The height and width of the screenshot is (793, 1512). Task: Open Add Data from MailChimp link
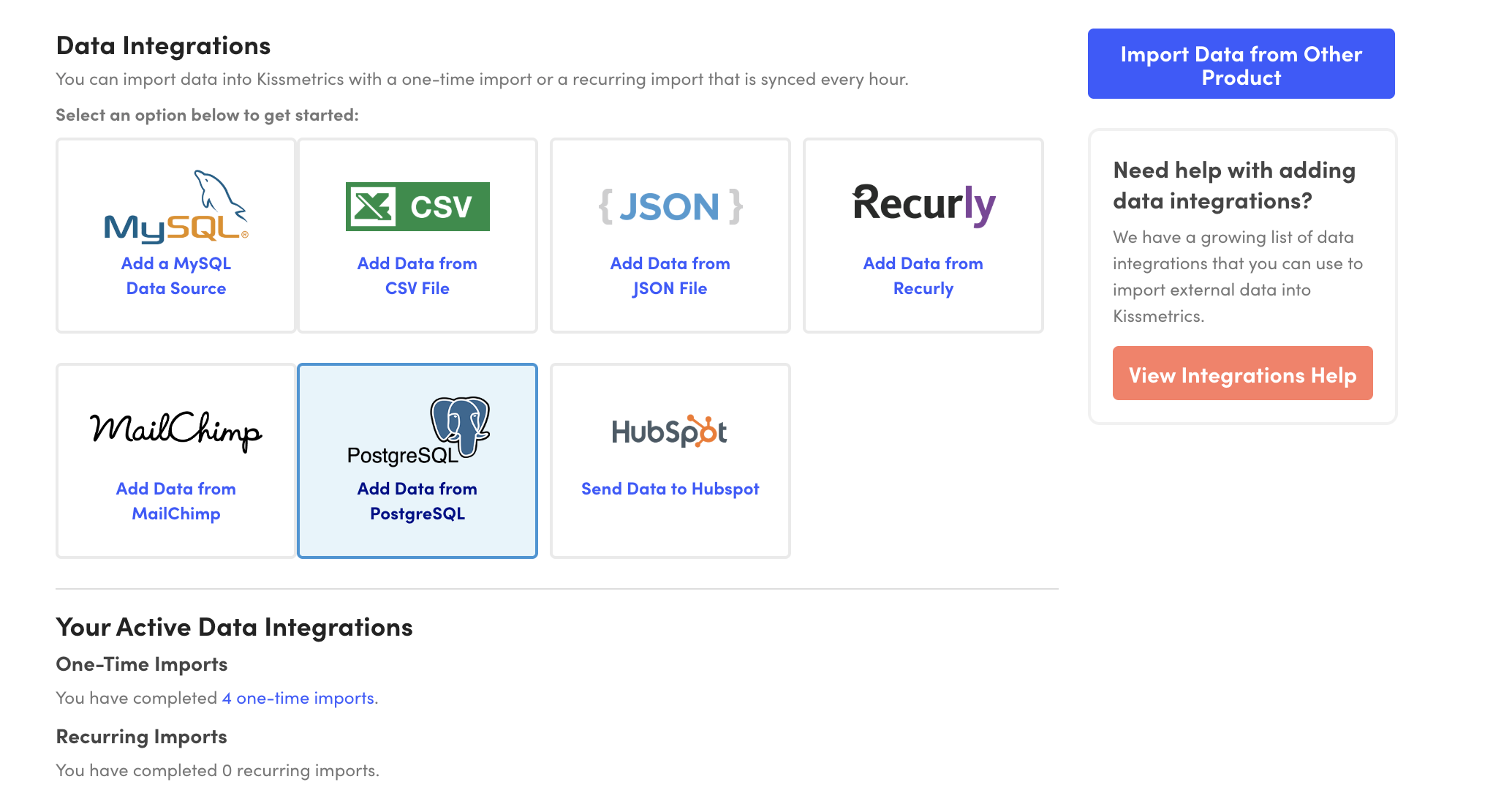pyautogui.click(x=175, y=500)
